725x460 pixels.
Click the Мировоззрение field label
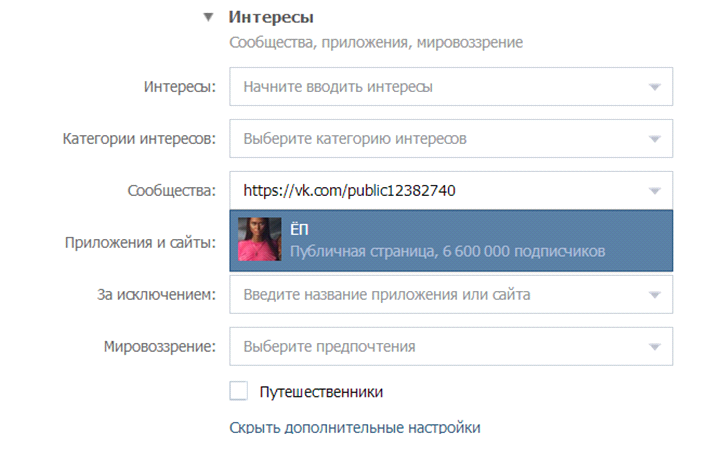pyautogui.click(x=160, y=347)
